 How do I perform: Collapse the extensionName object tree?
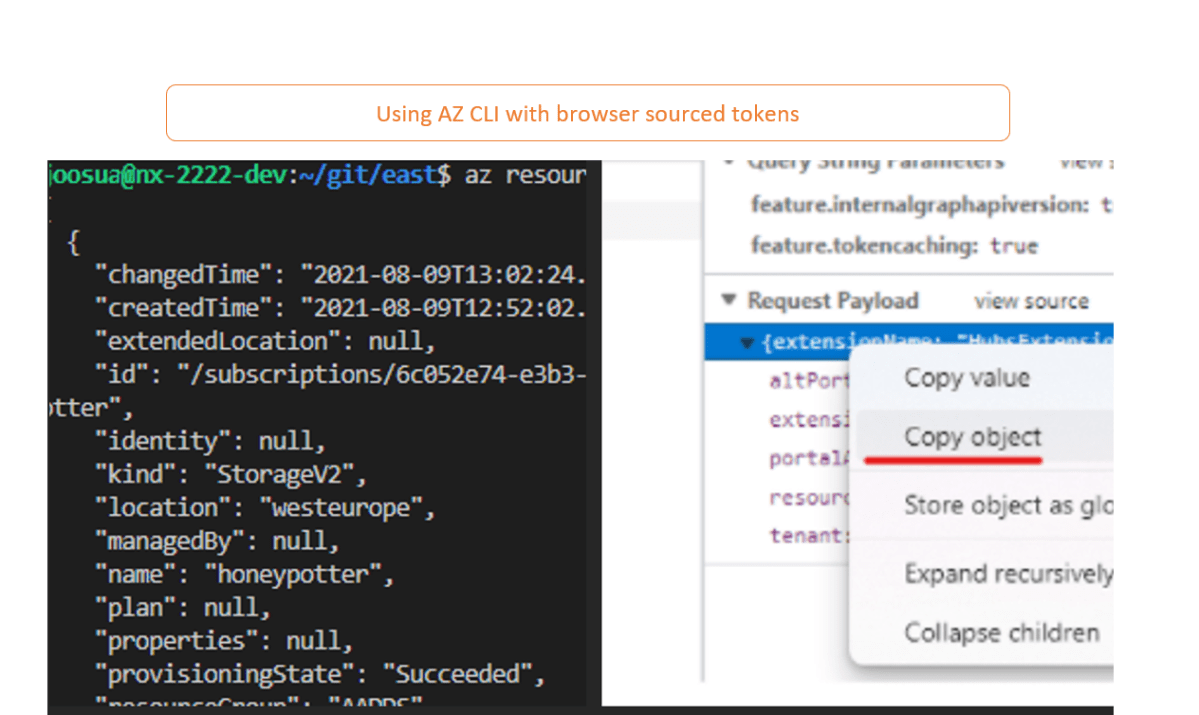[x=747, y=341]
